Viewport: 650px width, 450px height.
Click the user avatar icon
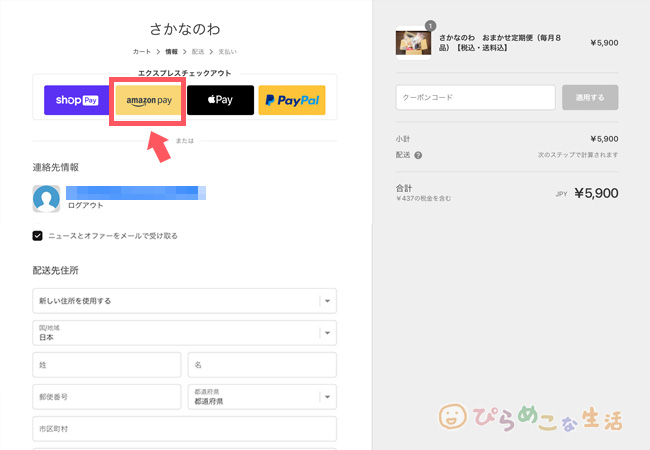coord(46,199)
